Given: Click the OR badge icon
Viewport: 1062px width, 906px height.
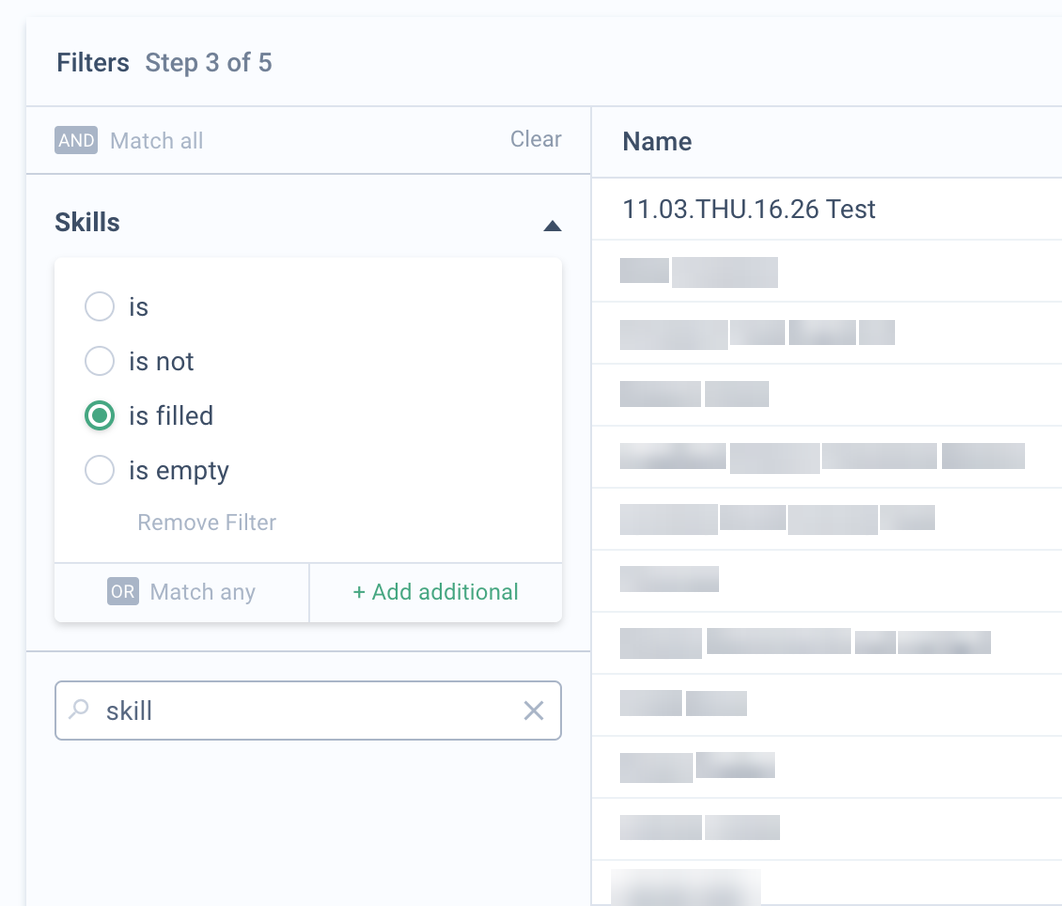Looking at the screenshot, I should 123,591.
